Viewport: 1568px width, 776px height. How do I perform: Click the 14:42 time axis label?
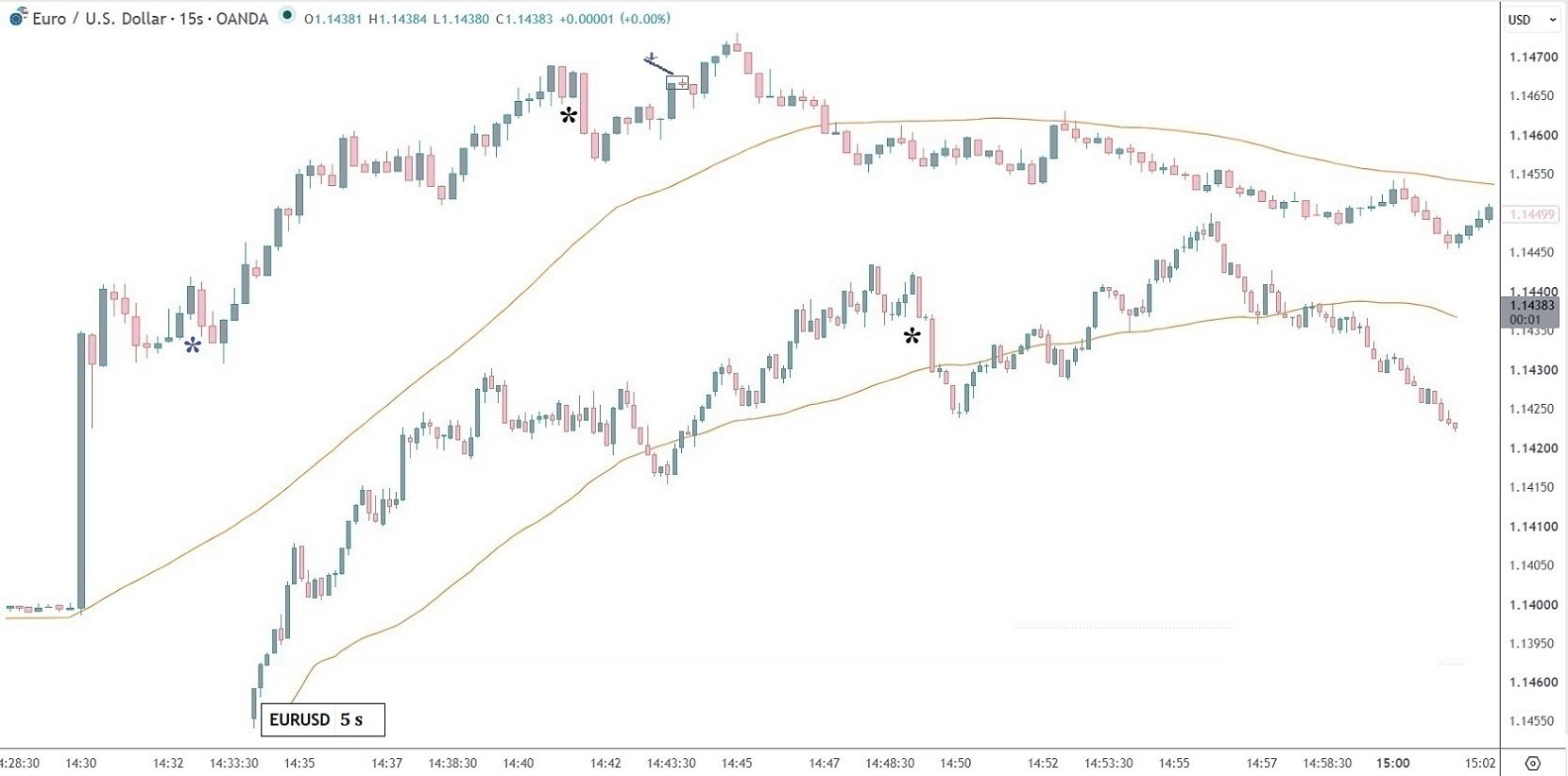click(606, 763)
